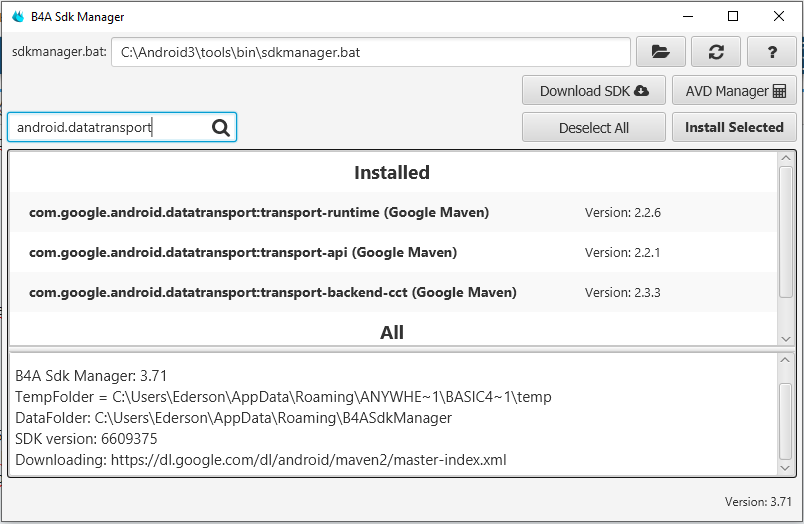Viewport: 804px width, 524px height.
Task: Open the folder browse icon for sdkmanager path
Action: point(660,52)
